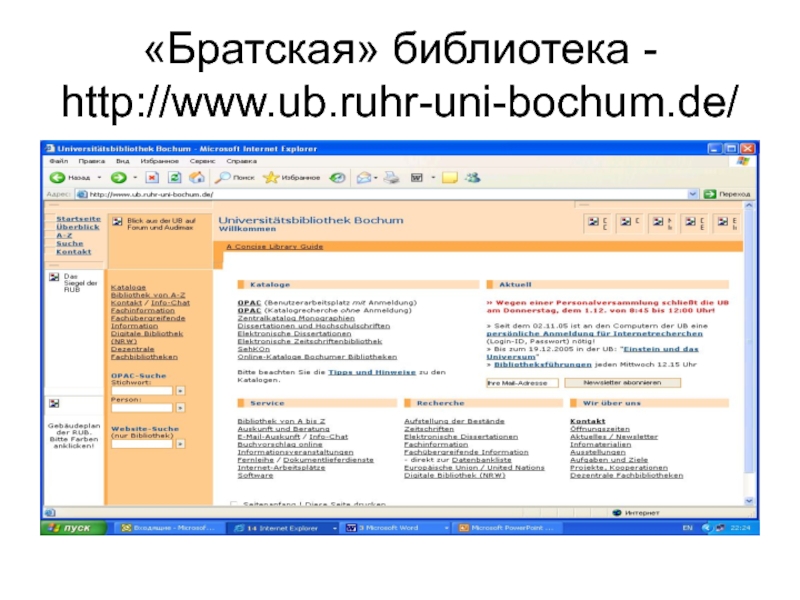Click the Stichwort search input field
Screen dimensions: 800x600
coord(141,391)
